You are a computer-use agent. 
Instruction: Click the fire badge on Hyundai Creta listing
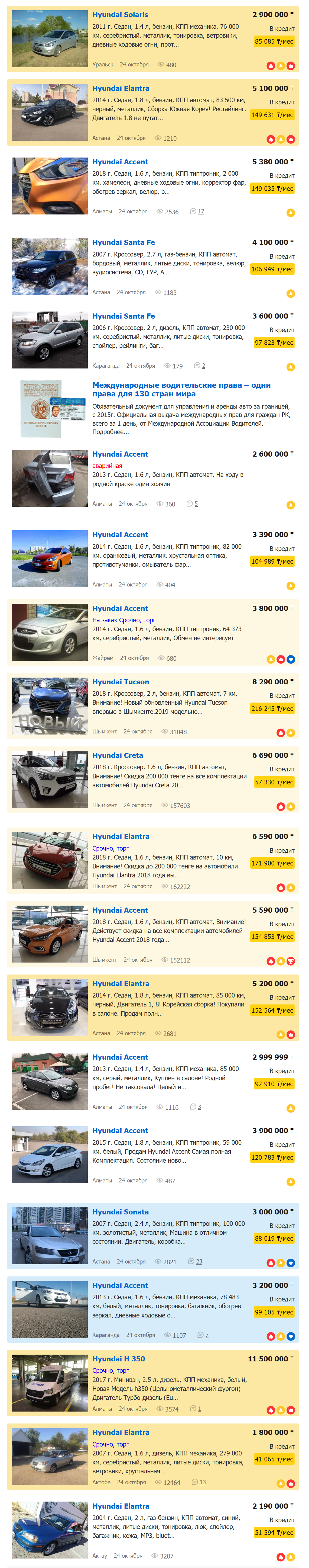click(x=280, y=807)
